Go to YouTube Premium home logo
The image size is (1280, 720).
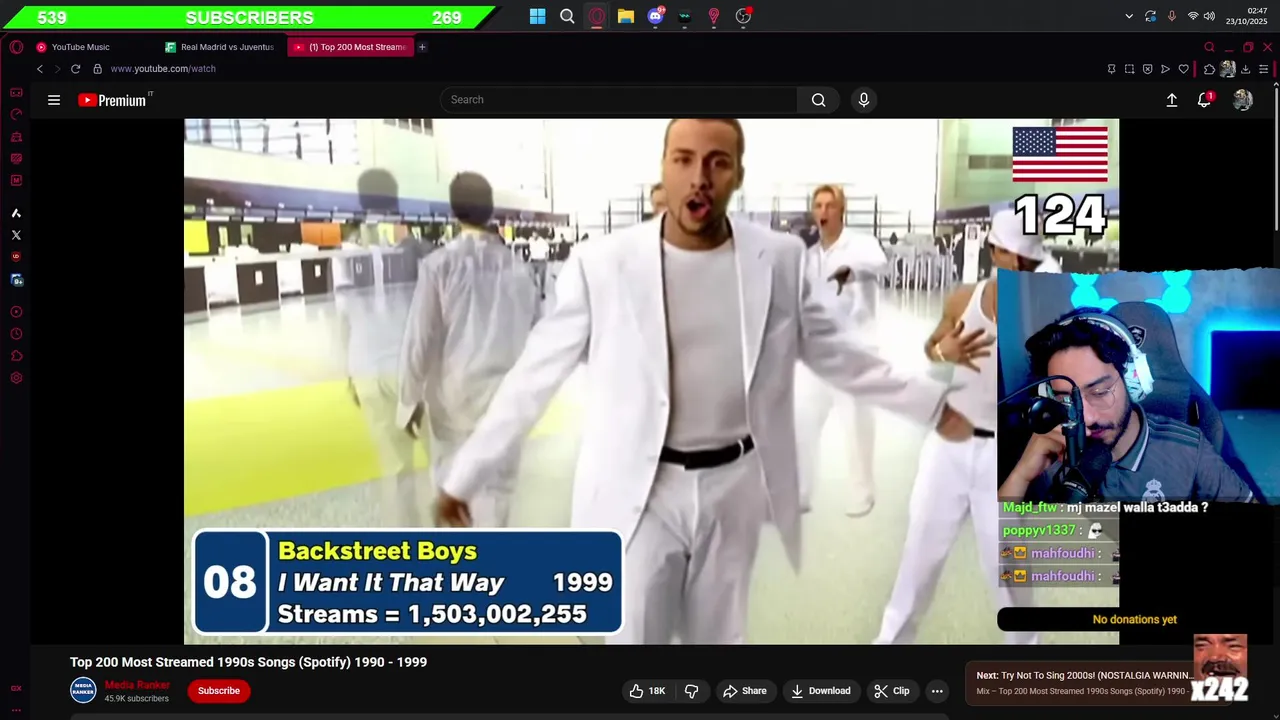click(x=113, y=100)
